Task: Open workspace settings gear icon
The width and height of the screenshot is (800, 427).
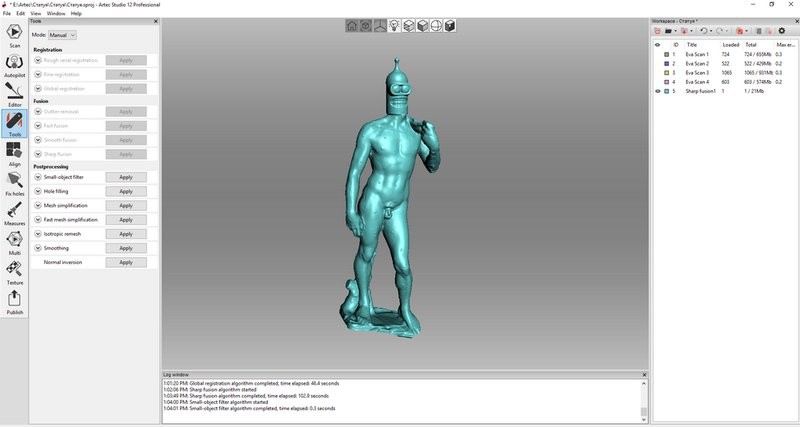Action: click(782, 31)
